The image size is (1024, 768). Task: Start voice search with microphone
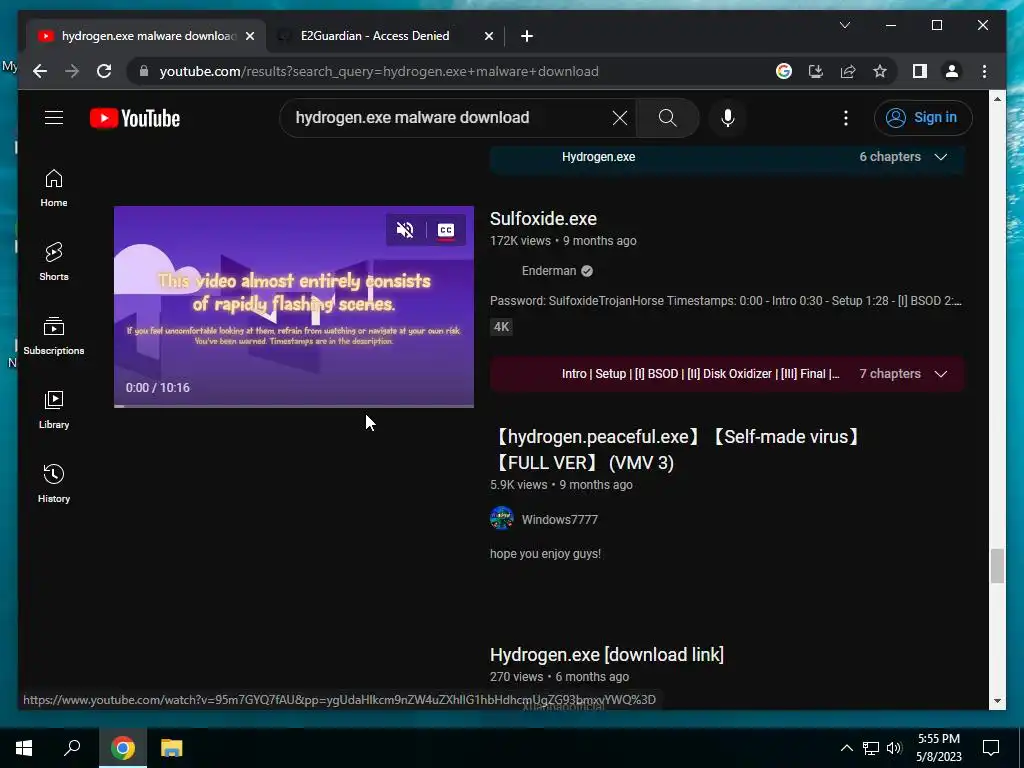click(x=728, y=118)
